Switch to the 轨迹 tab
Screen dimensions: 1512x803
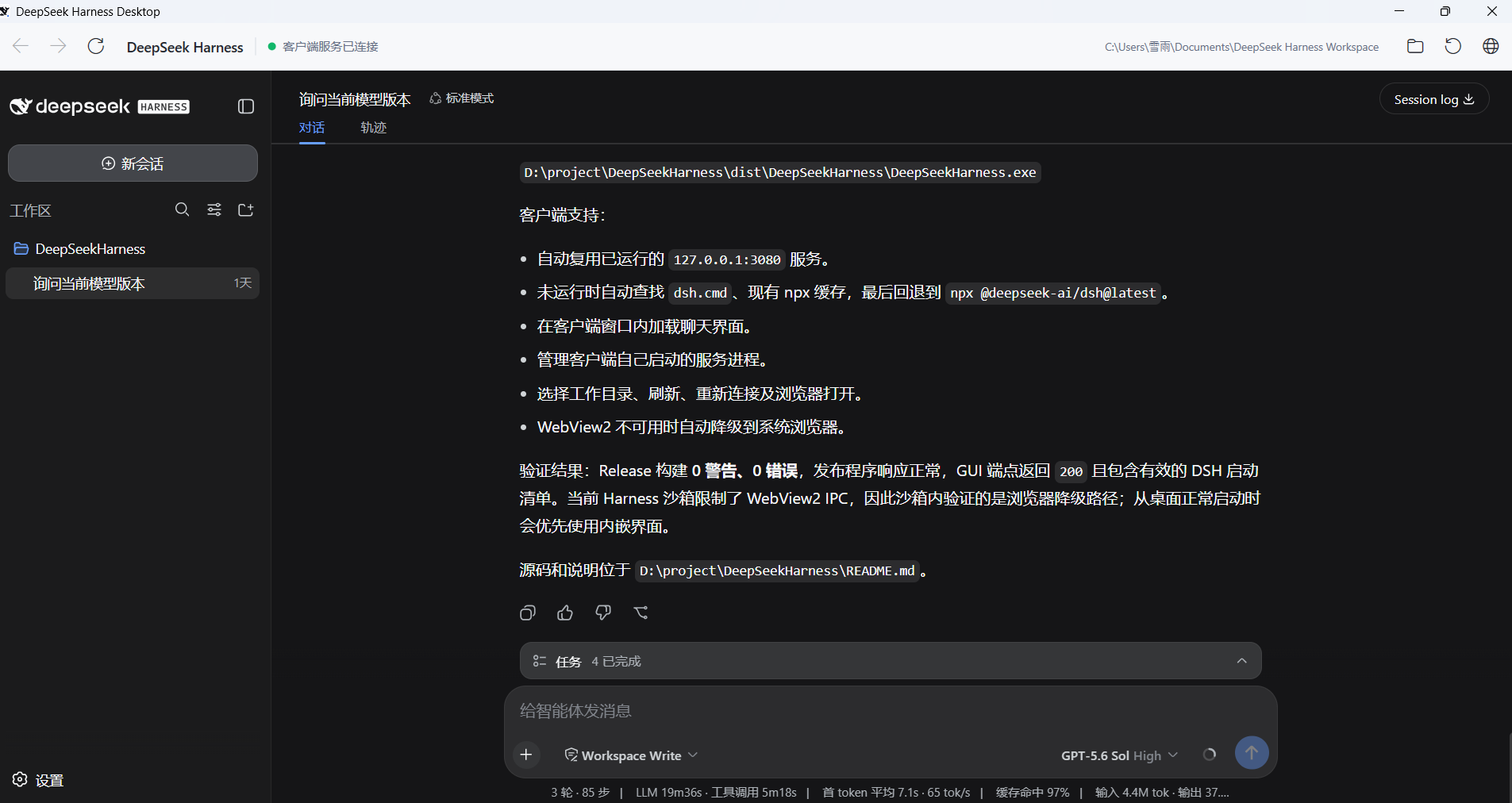pos(373,128)
